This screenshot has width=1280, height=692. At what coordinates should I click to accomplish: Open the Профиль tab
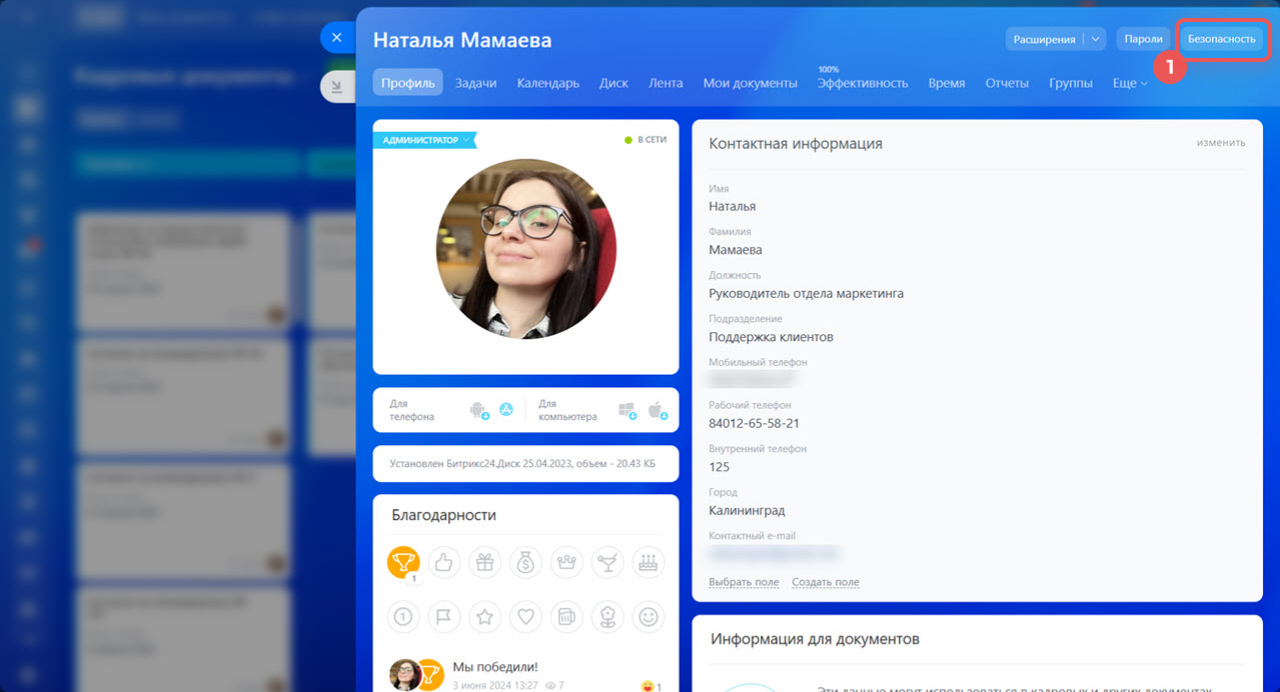[x=408, y=83]
